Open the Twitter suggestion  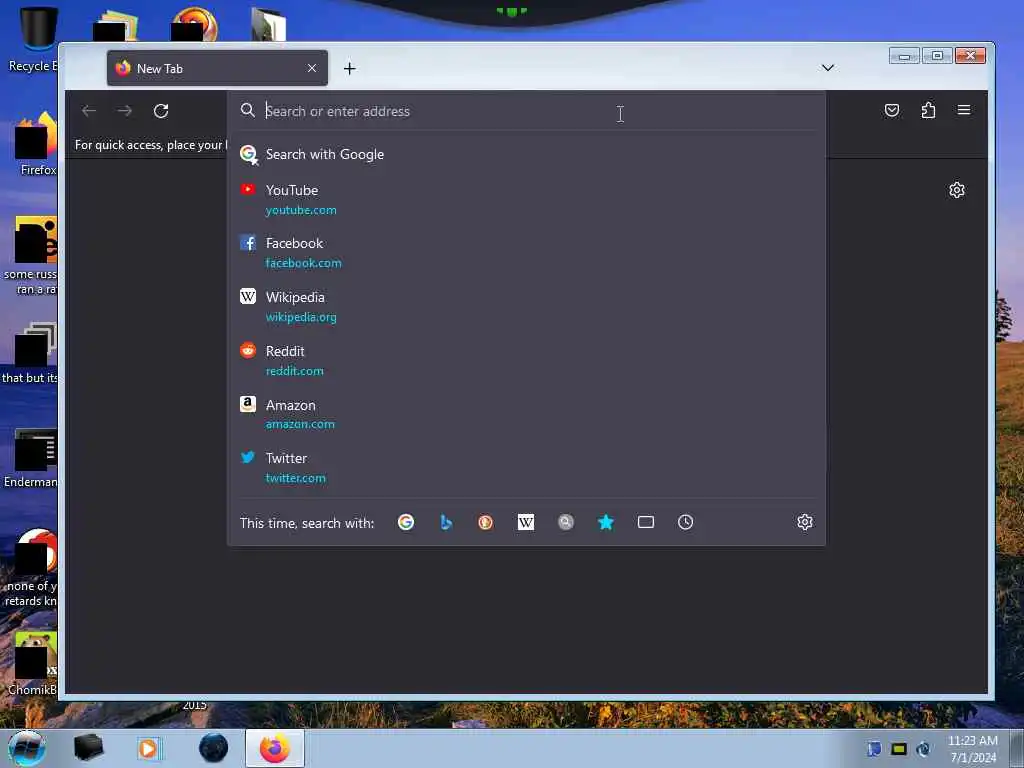coord(526,468)
